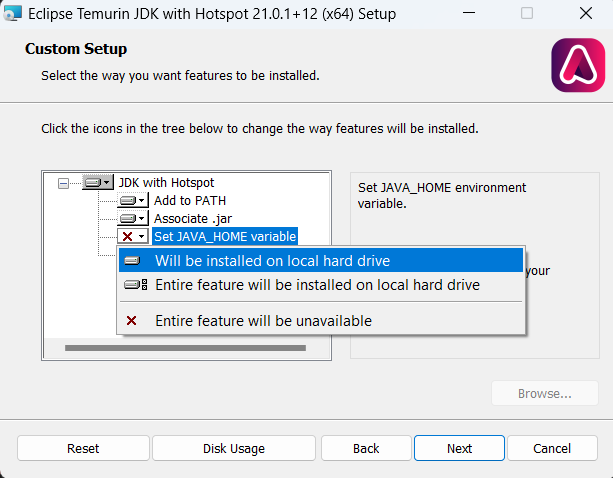
Task: Choose 'Entire feature will be installed on local hard drive'
Action: point(321,285)
